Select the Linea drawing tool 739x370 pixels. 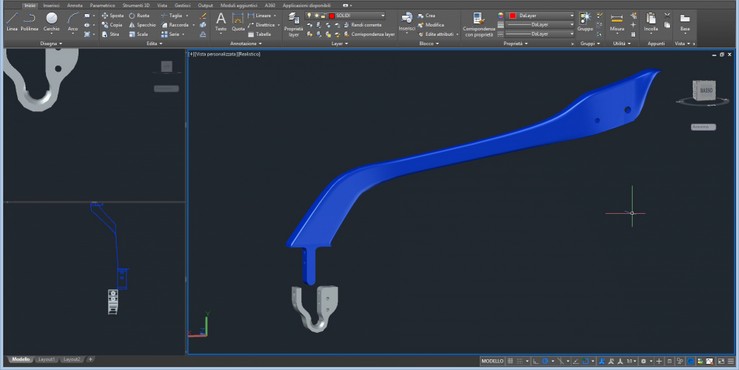[12, 22]
